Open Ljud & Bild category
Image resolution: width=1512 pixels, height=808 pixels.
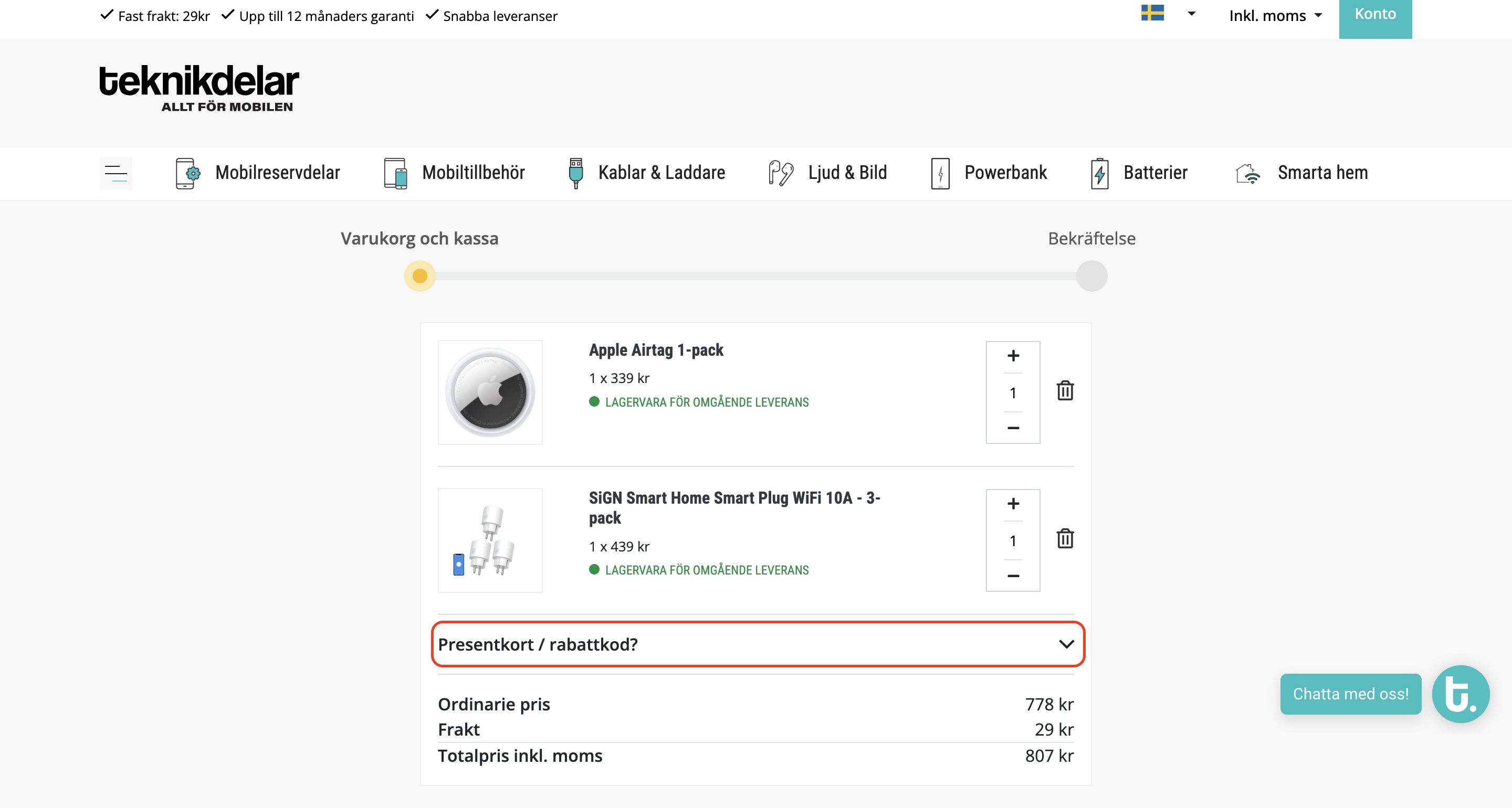coord(847,173)
